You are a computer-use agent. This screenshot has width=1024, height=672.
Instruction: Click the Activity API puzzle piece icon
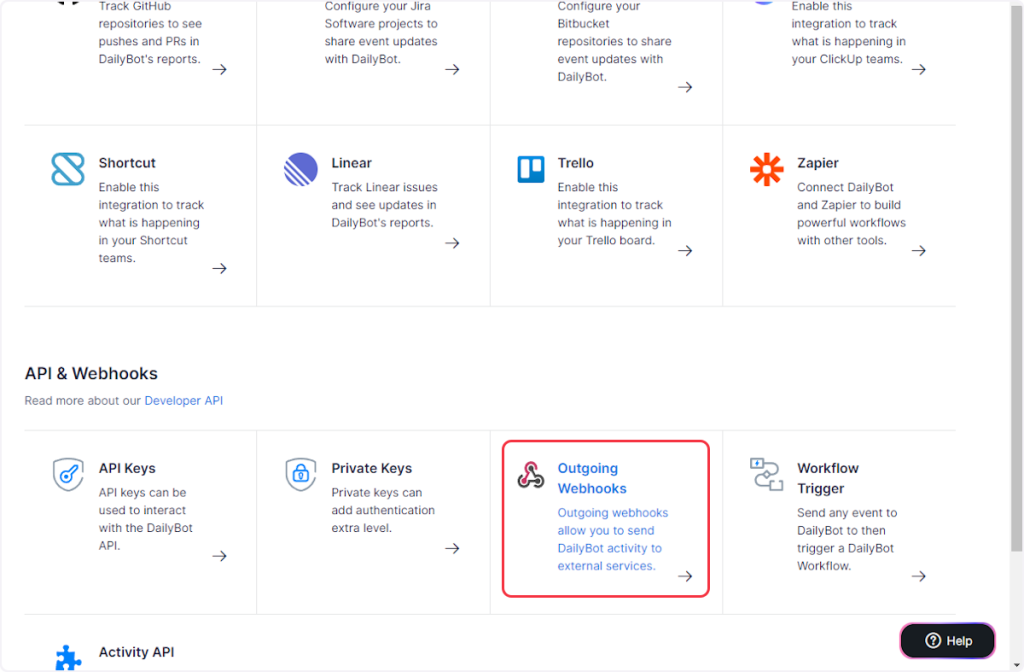(68, 657)
